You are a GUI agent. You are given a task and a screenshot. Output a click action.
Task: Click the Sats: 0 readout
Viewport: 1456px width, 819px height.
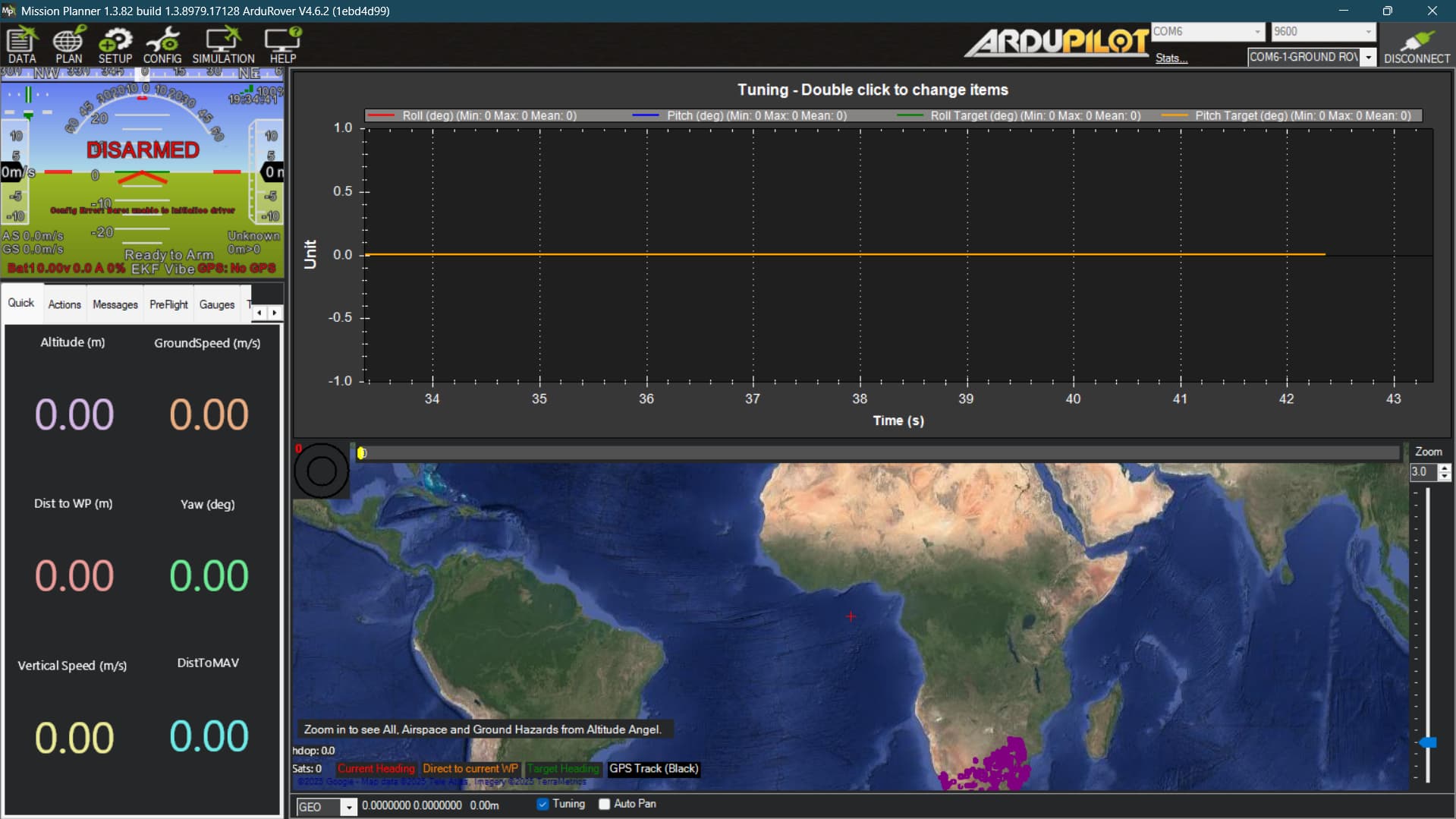pos(307,769)
